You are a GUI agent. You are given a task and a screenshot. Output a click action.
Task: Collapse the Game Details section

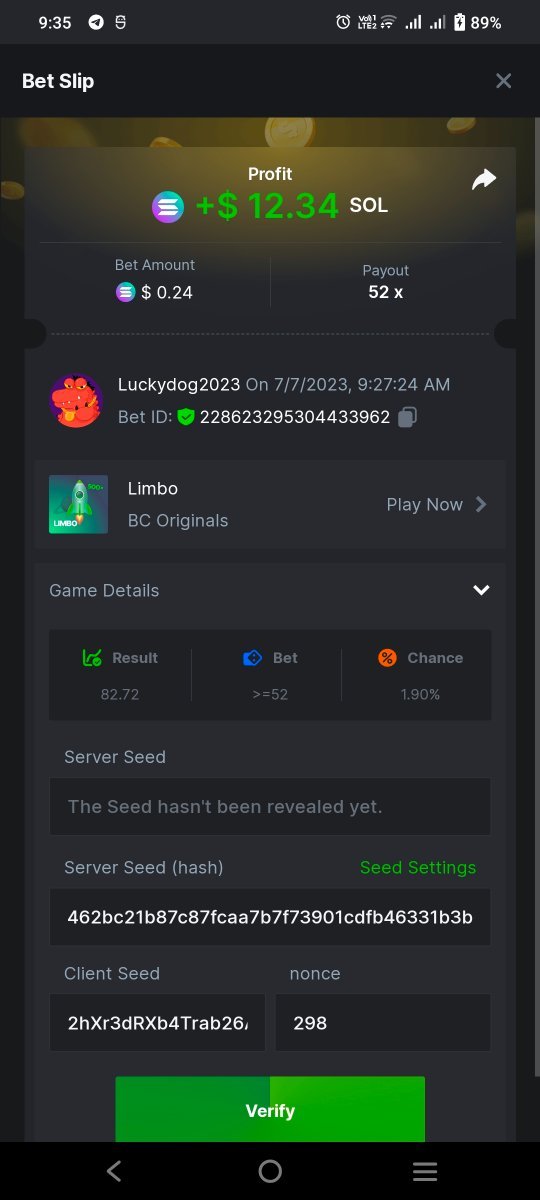point(481,590)
